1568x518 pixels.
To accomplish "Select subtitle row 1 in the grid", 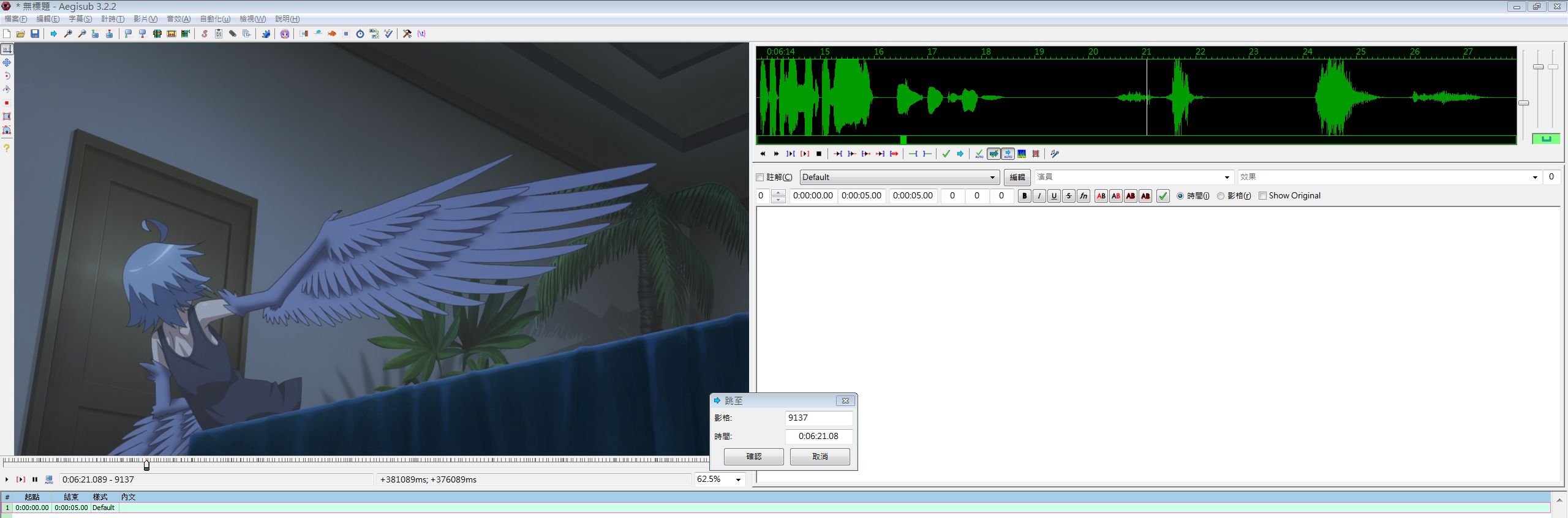I will coord(775,508).
